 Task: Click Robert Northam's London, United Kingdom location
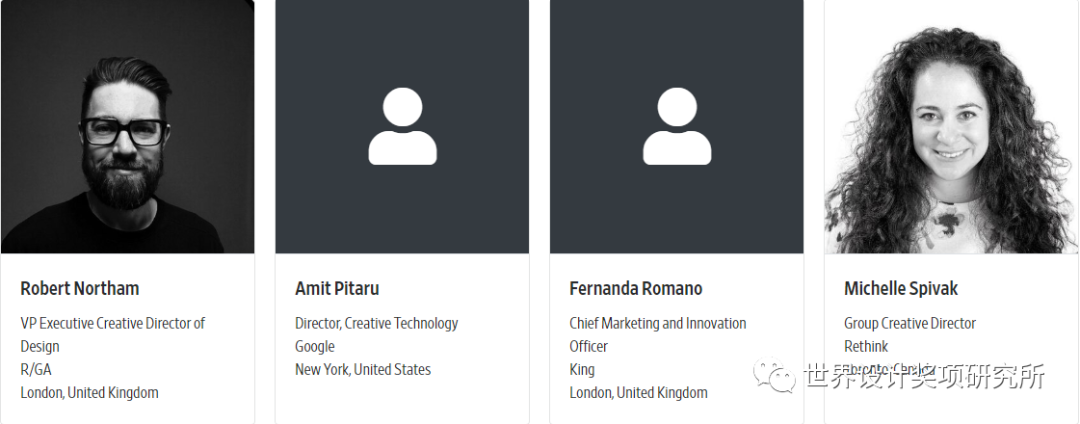tap(90, 392)
